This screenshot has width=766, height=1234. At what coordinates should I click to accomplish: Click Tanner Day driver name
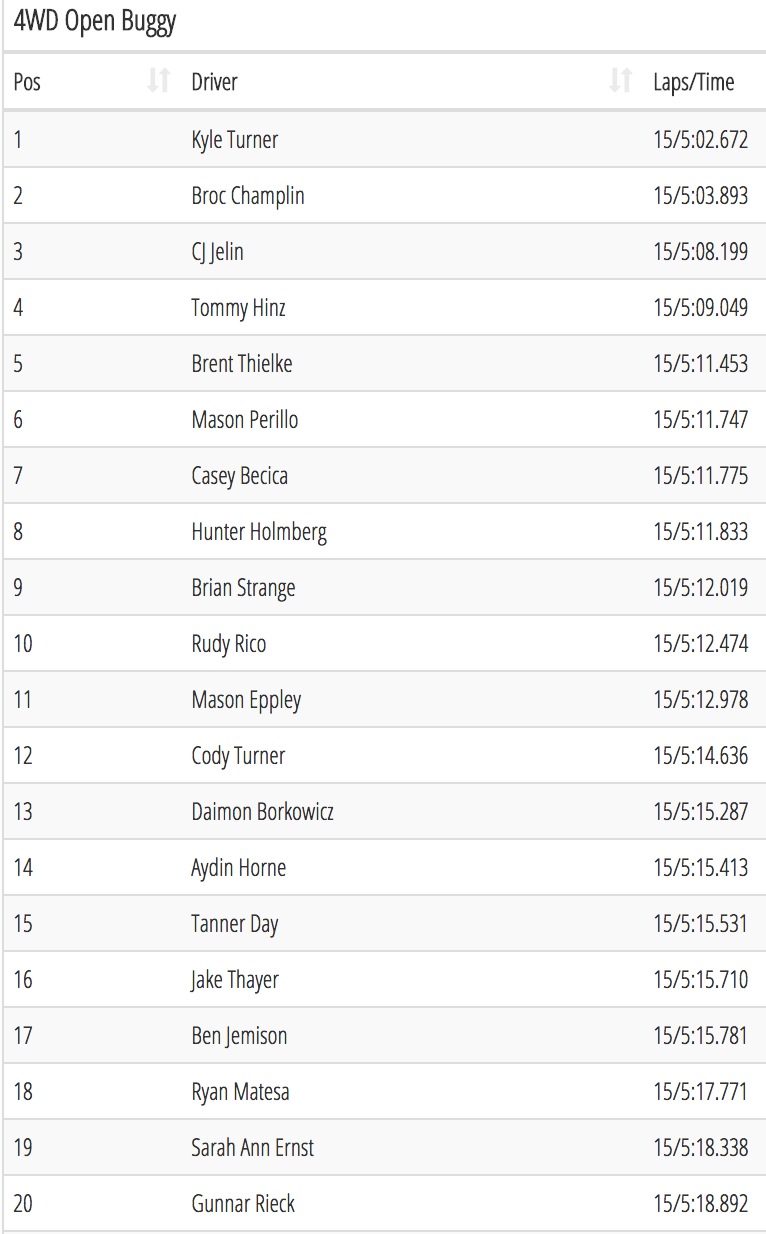click(x=234, y=924)
